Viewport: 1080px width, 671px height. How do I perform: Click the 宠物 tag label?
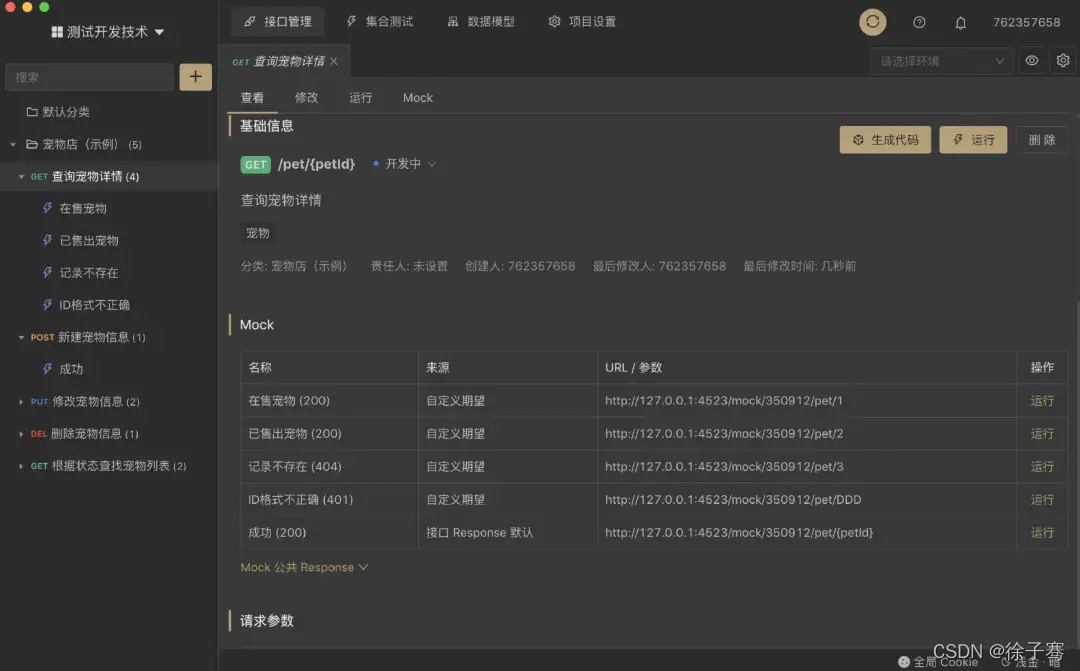point(258,233)
